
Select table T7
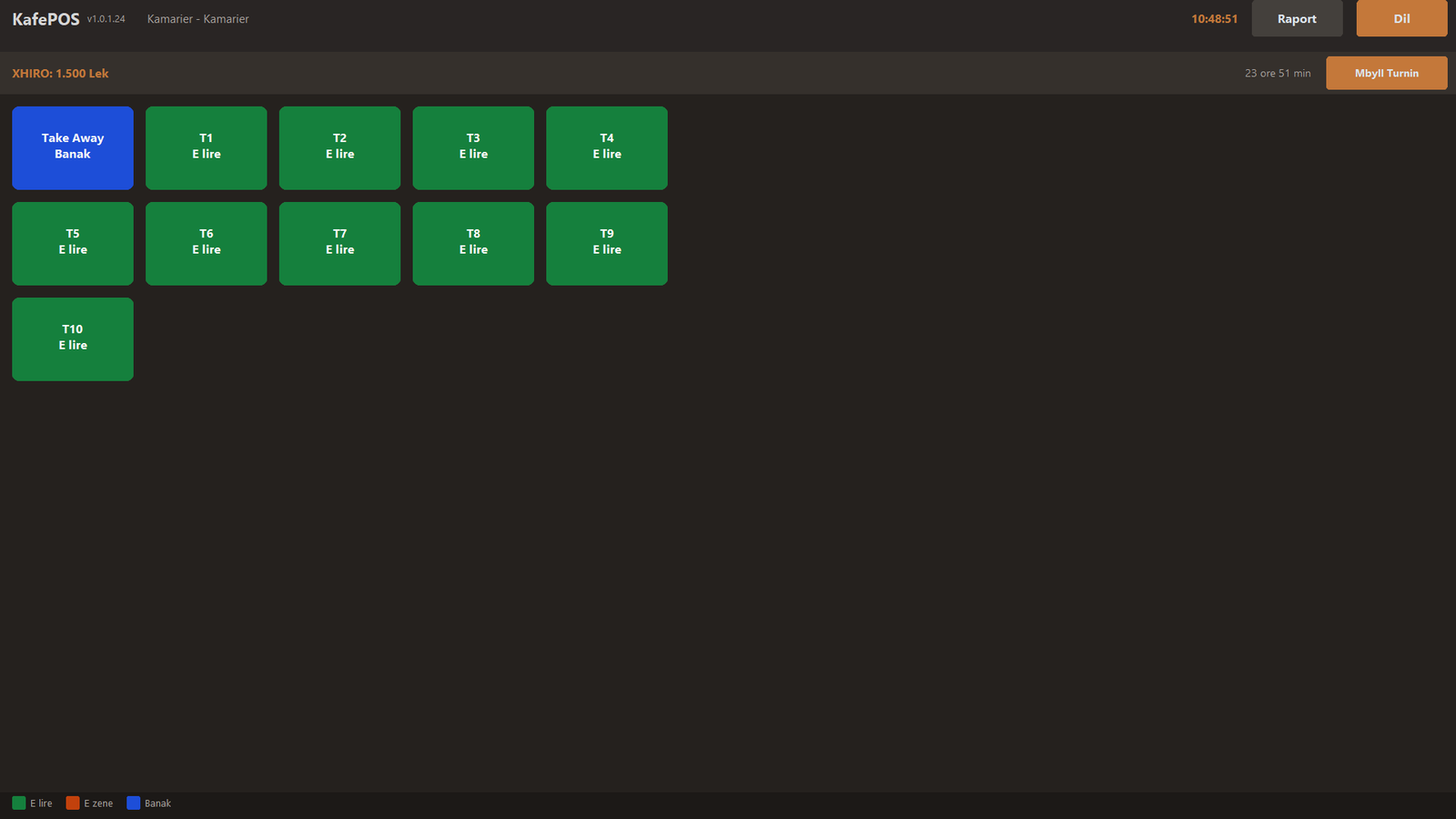click(339, 244)
